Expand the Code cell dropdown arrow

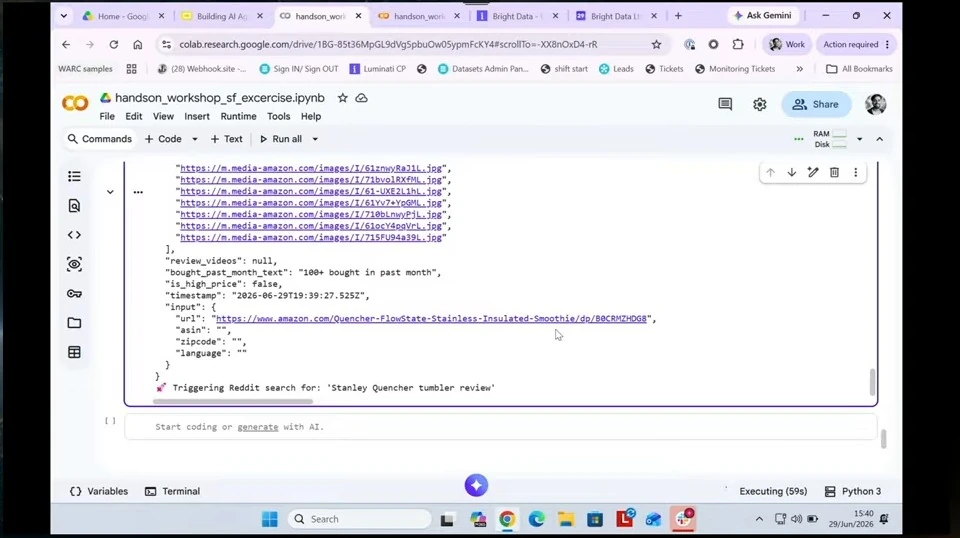point(195,139)
